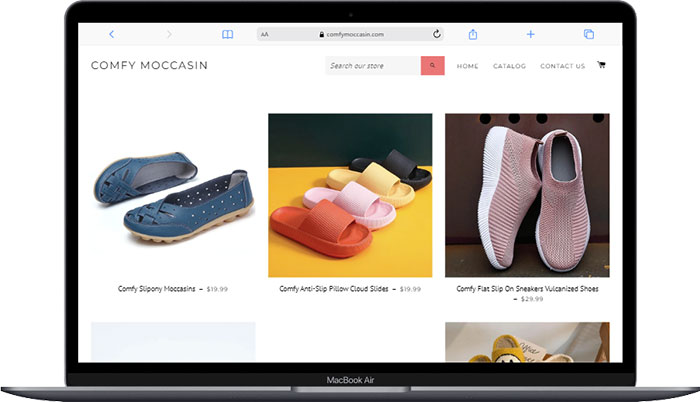The image size is (700, 402).
Task: Click the COMFY MOCCASIN store logo
Action: (x=150, y=65)
